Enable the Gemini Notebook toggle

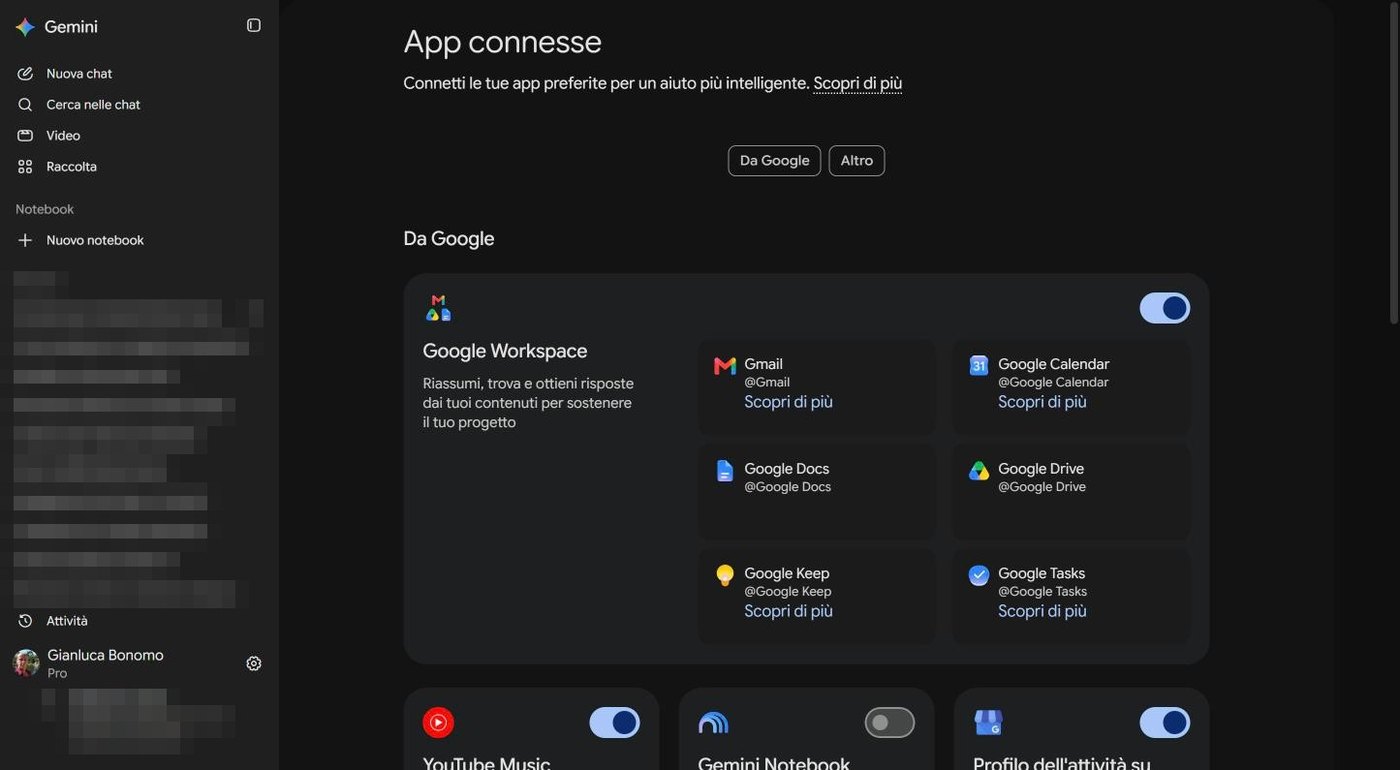[x=890, y=723]
